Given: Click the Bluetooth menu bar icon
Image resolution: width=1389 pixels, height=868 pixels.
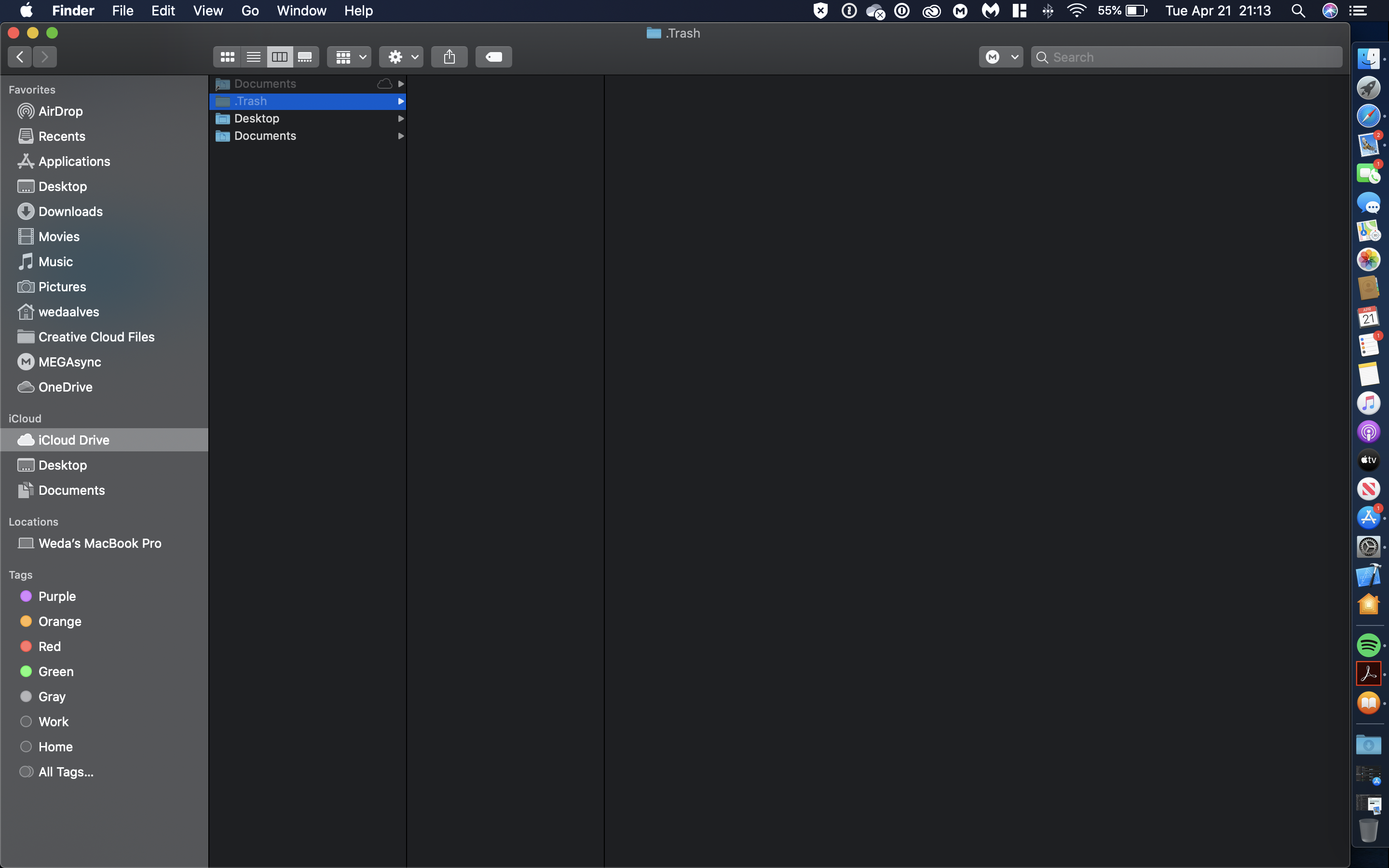Looking at the screenshot, I should point(1048,11).
